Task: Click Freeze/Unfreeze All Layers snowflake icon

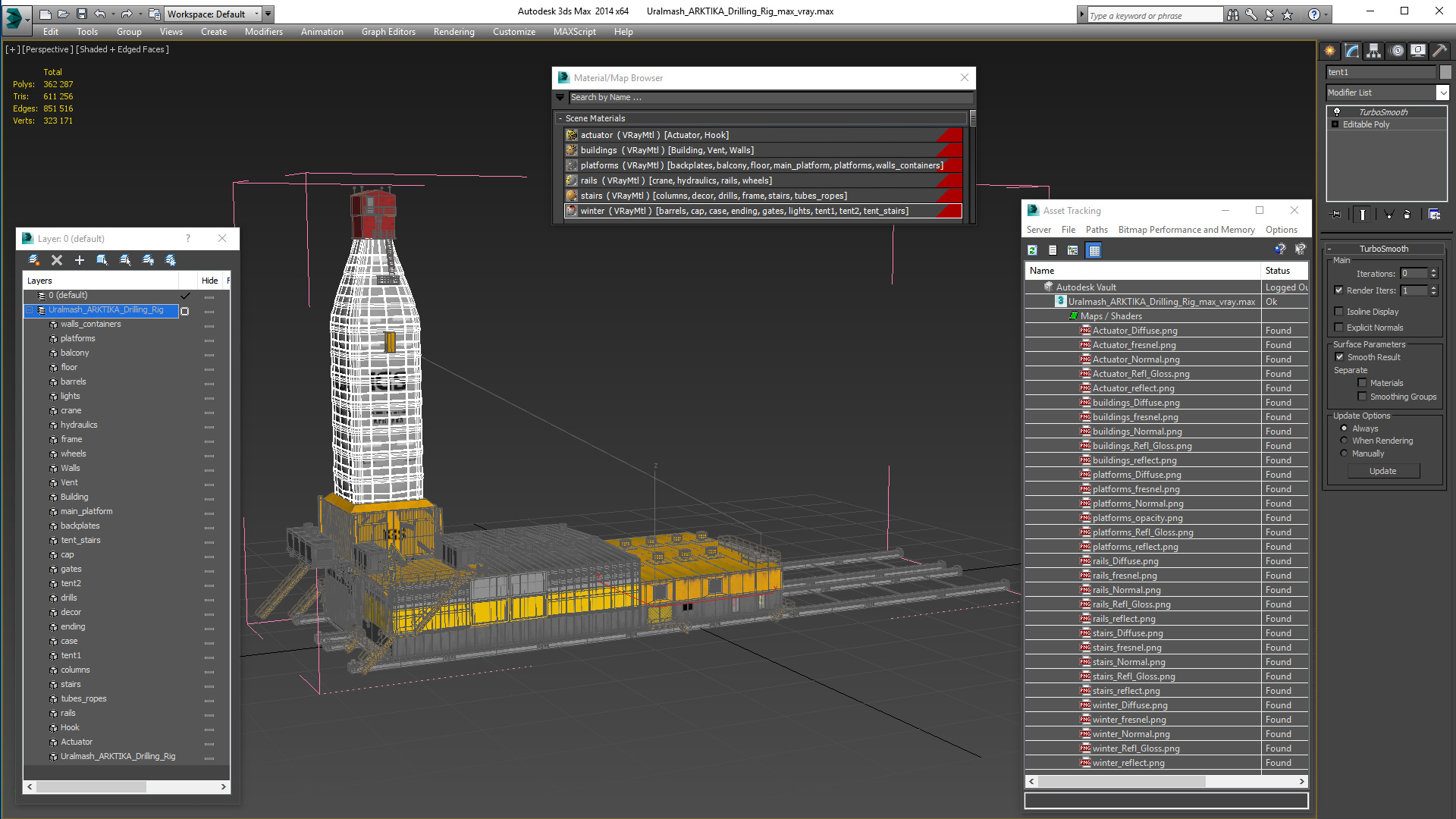Action: (171, 260)
